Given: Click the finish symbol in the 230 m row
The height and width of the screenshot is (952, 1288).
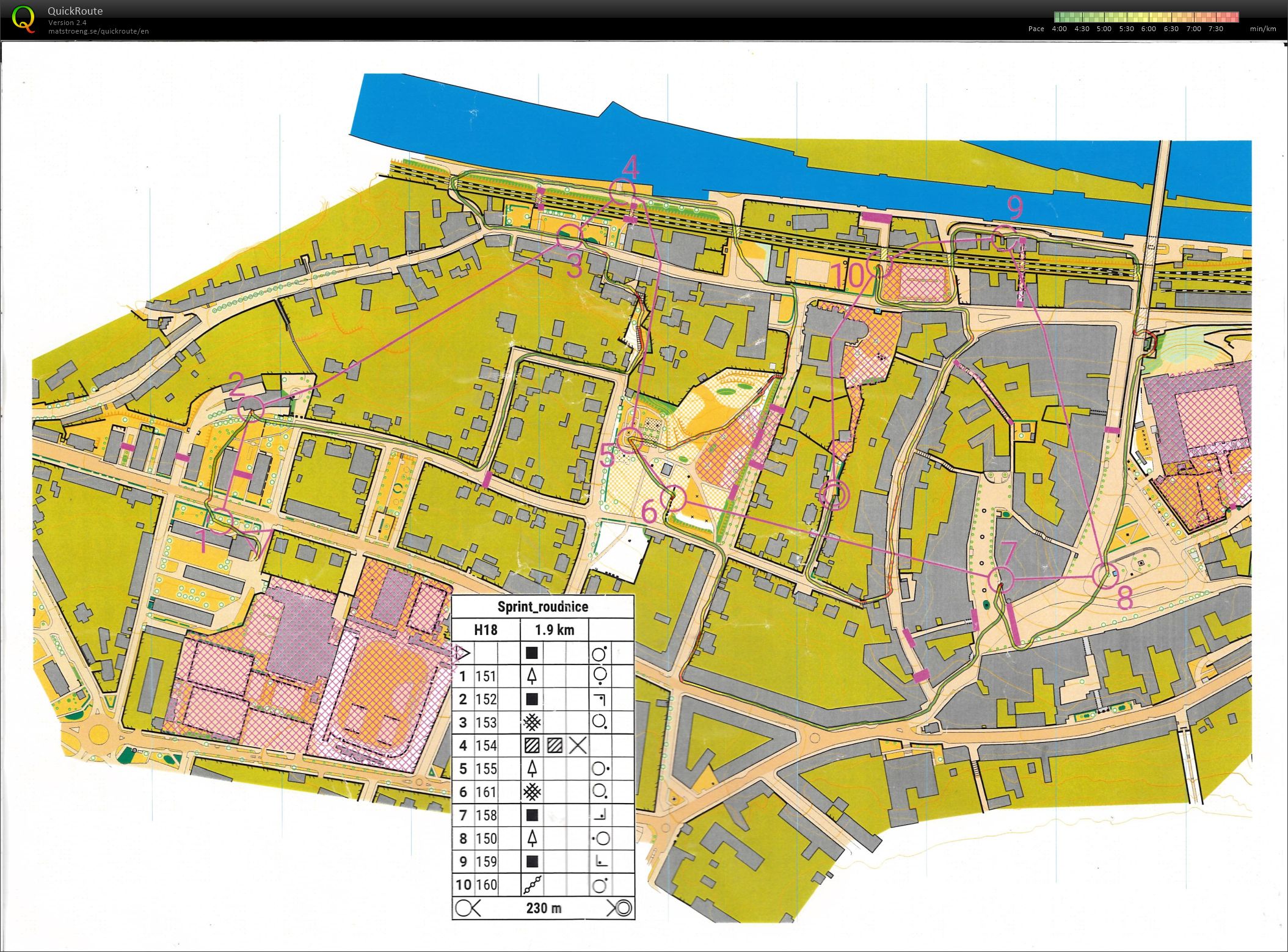Looking at the screenshot, I should (618, 908).
